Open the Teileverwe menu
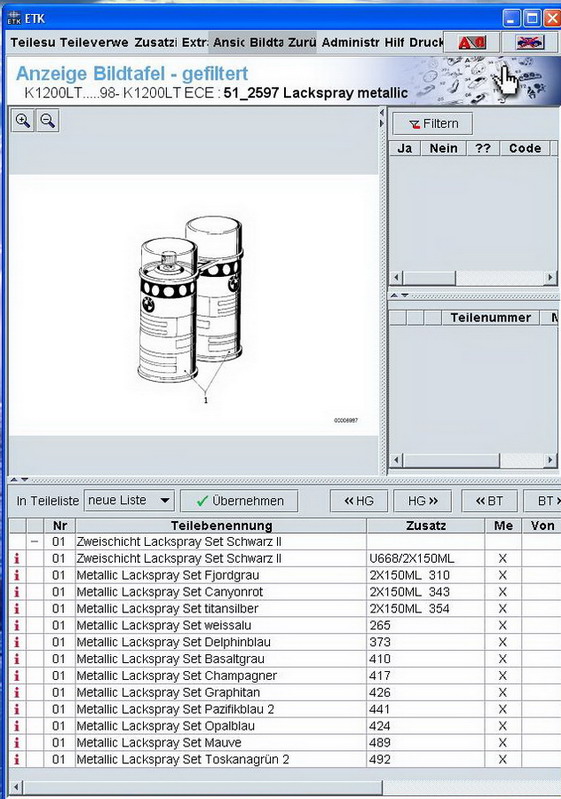 point(94,43)
